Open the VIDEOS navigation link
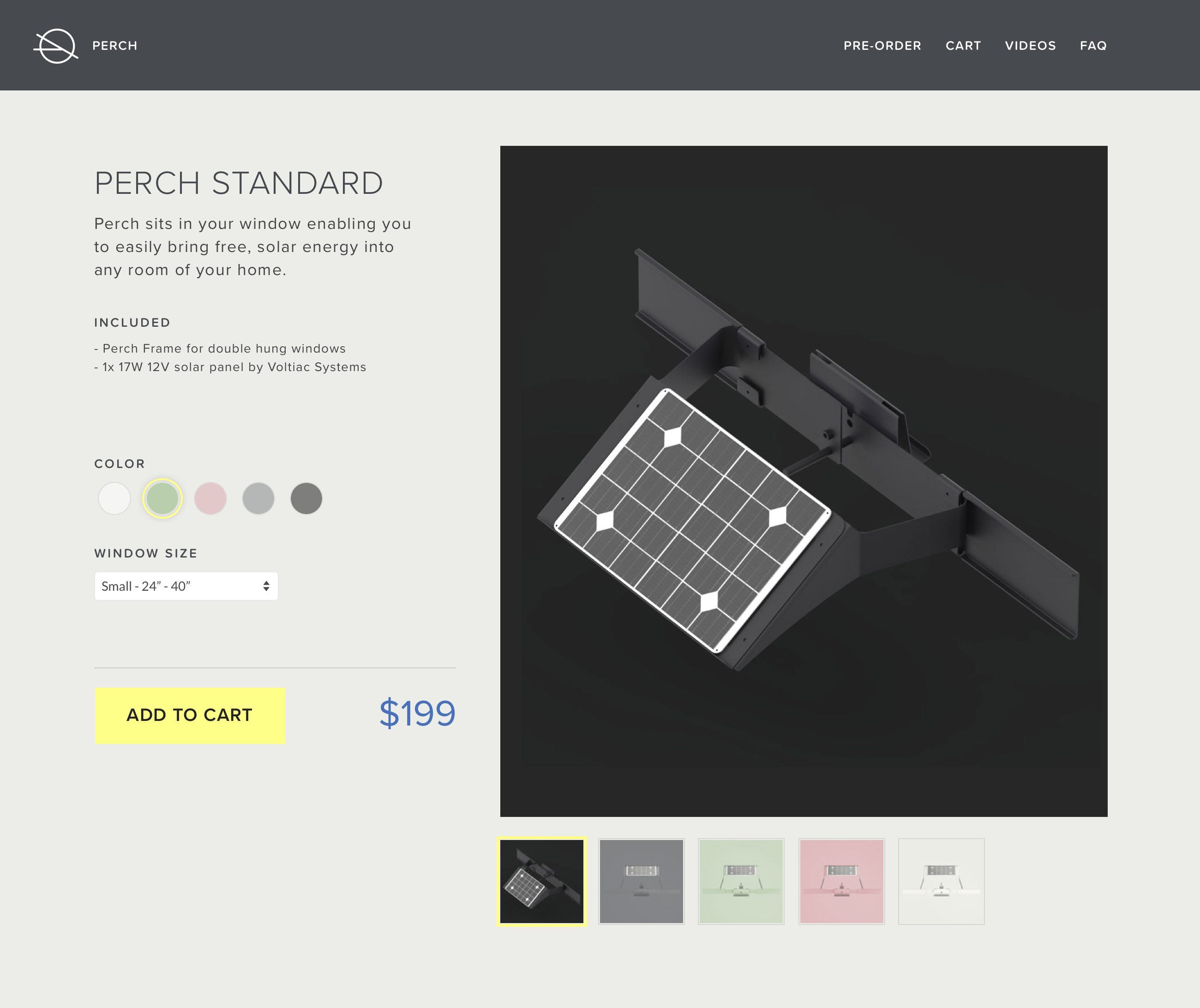The image size is (1200, 1008). coord(1030,46)
